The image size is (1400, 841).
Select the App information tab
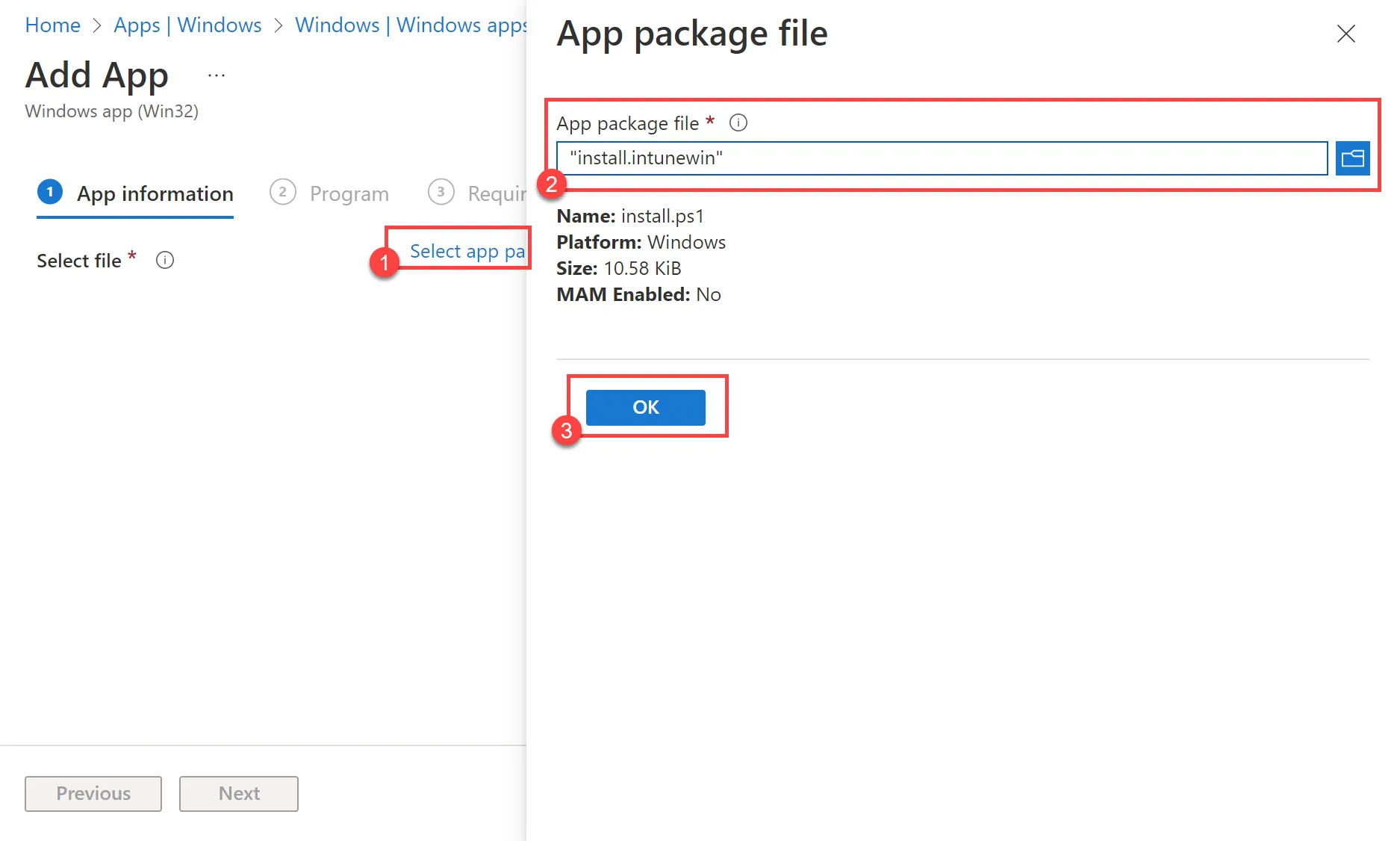(135, 193)
